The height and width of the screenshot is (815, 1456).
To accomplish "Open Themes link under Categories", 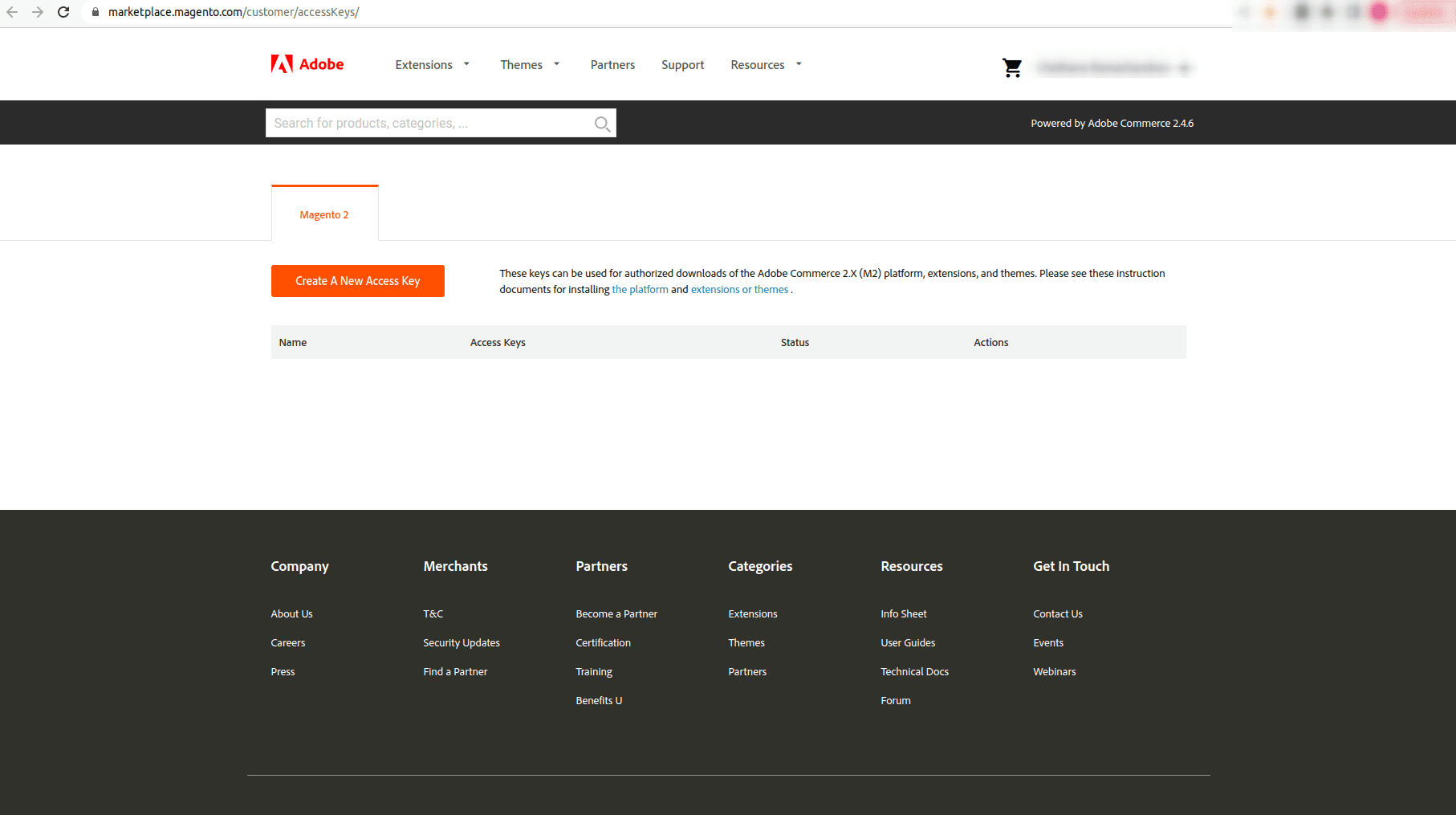I will (746, 643).
